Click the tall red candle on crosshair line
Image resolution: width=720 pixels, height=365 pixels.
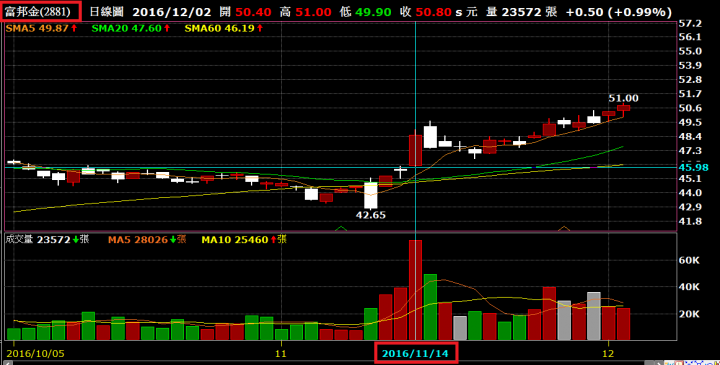[415, 150]
